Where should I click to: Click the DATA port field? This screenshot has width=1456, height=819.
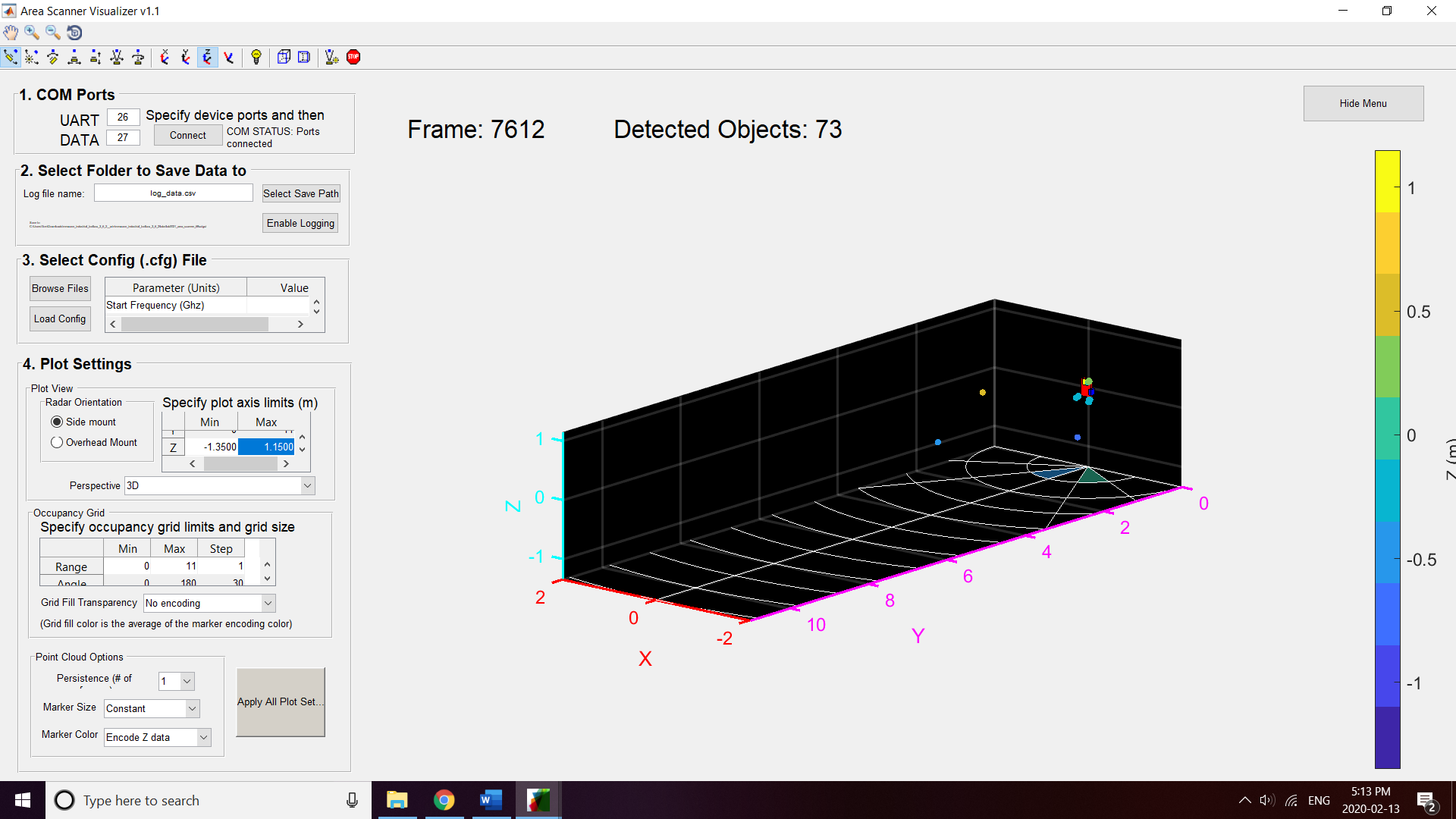tap(123, 137)
